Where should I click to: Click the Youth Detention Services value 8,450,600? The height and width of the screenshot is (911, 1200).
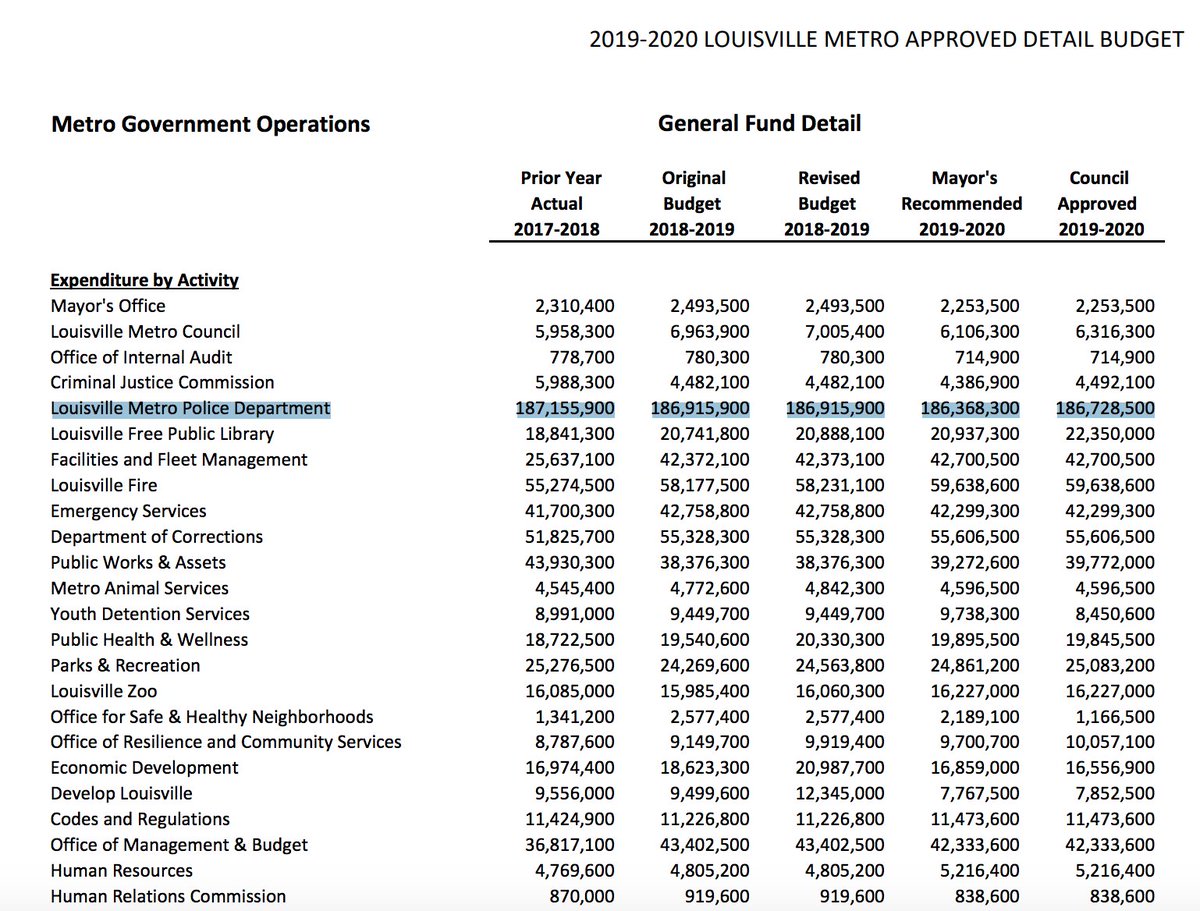[x=1113, y=614]
